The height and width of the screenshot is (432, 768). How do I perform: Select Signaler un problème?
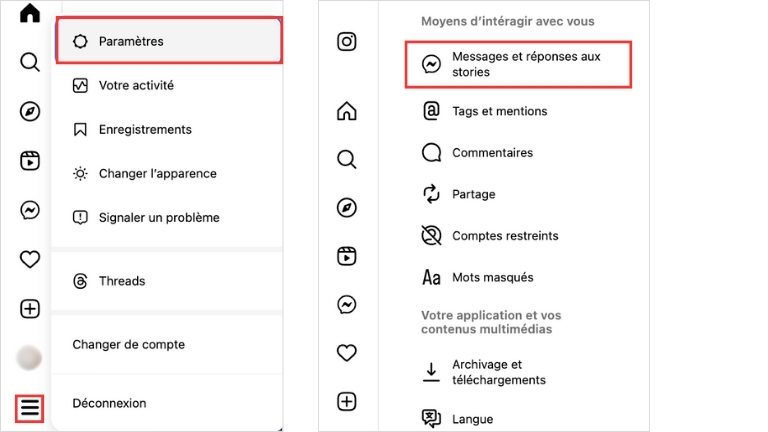click(x=159, y=217)
